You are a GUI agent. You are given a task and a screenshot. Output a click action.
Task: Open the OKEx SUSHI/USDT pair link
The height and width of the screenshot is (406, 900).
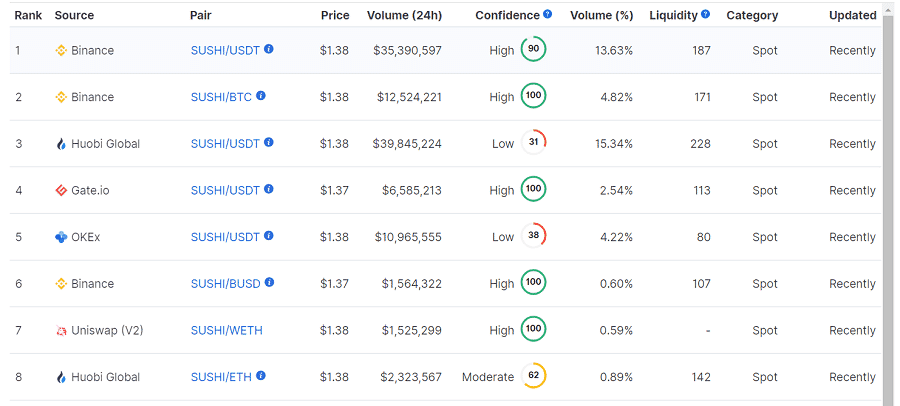coord(225,237)
